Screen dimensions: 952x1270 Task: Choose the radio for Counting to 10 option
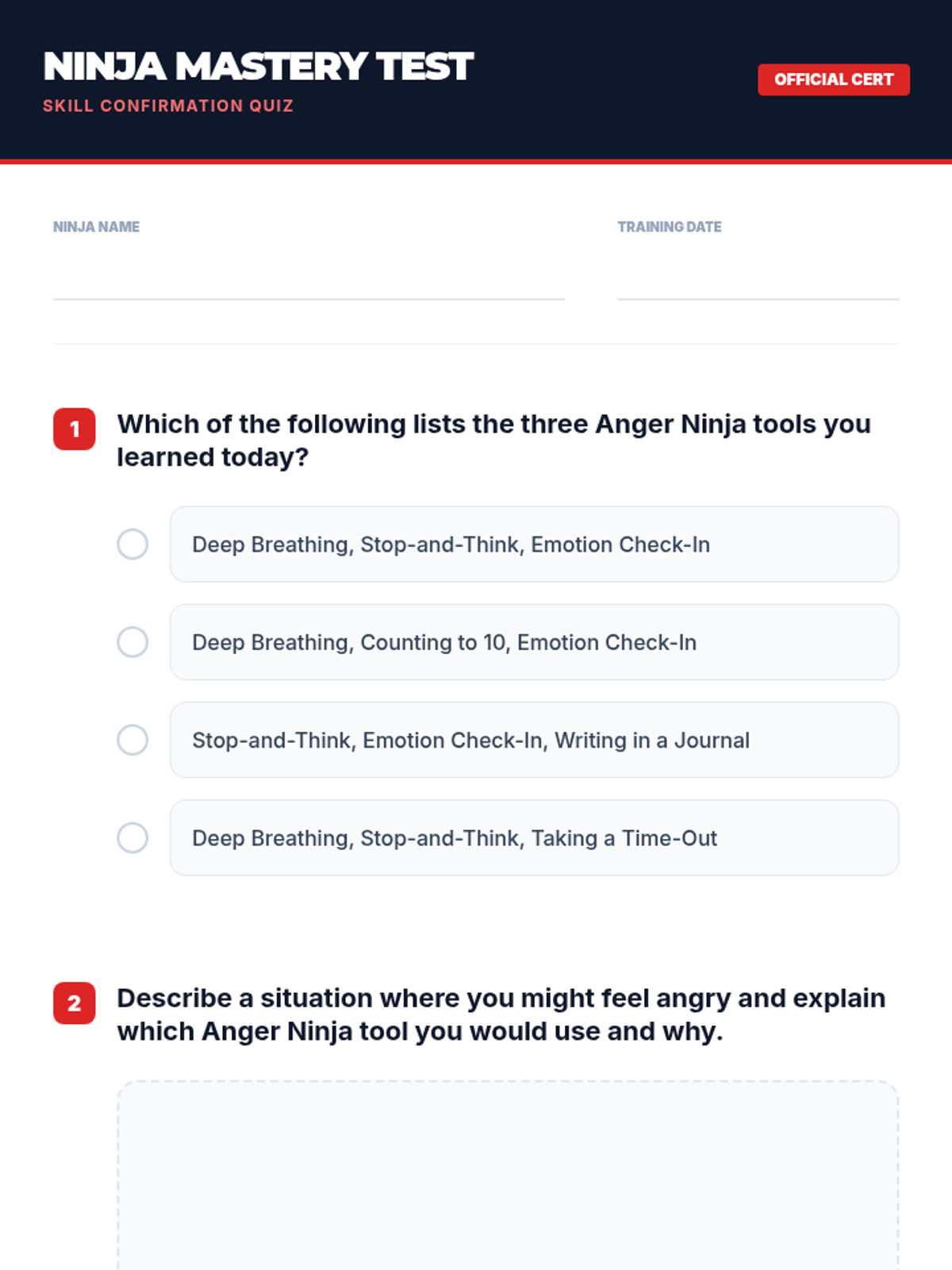point(132,642)
